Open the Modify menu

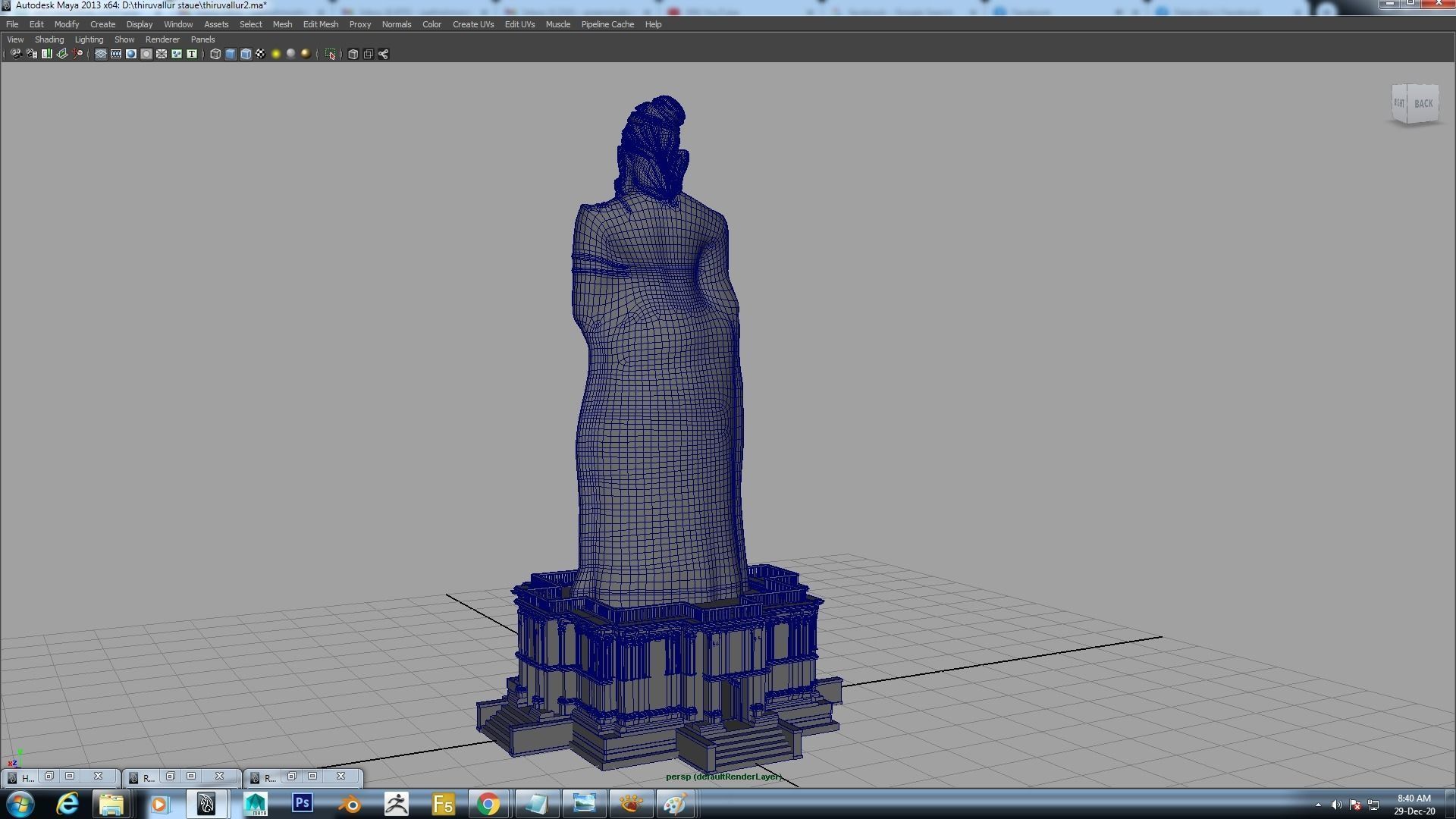point(67,24)
